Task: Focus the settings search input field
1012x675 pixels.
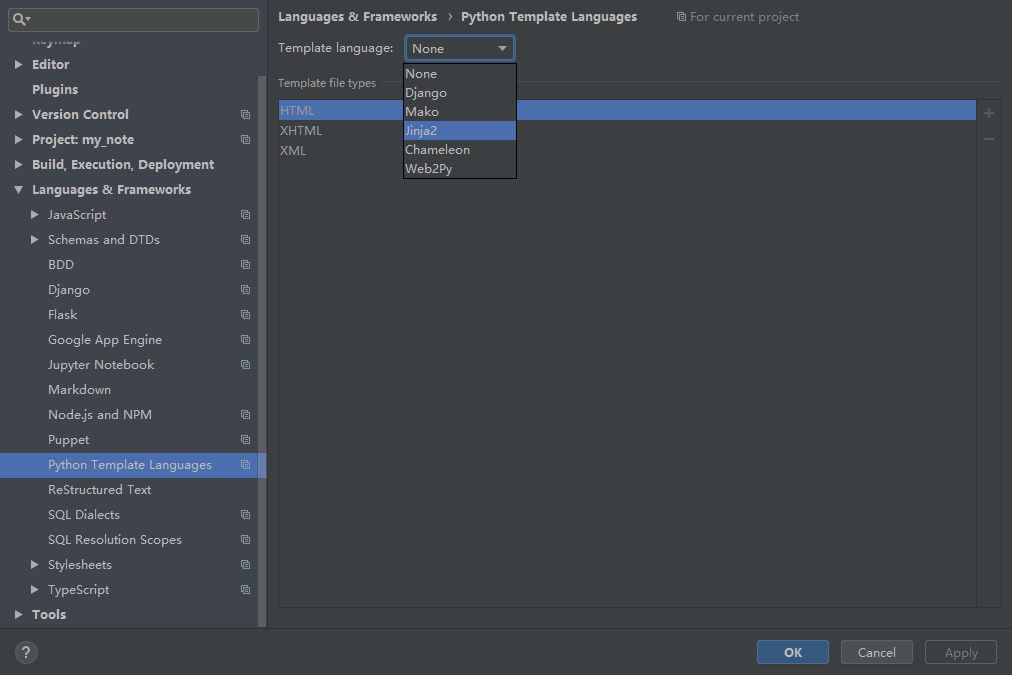Action: pos(134,19)
